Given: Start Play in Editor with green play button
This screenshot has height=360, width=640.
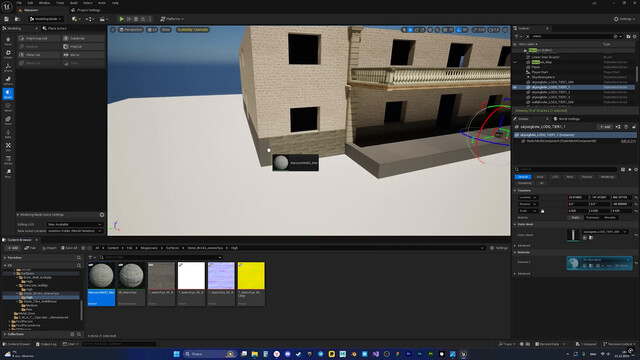Looking at the screenshot, I should pyautogui.click(x=121, y=19).
